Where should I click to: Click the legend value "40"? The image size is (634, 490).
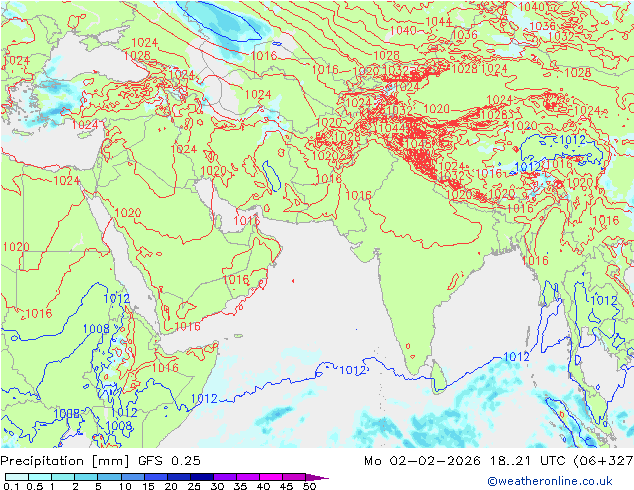tap(263, 486)
